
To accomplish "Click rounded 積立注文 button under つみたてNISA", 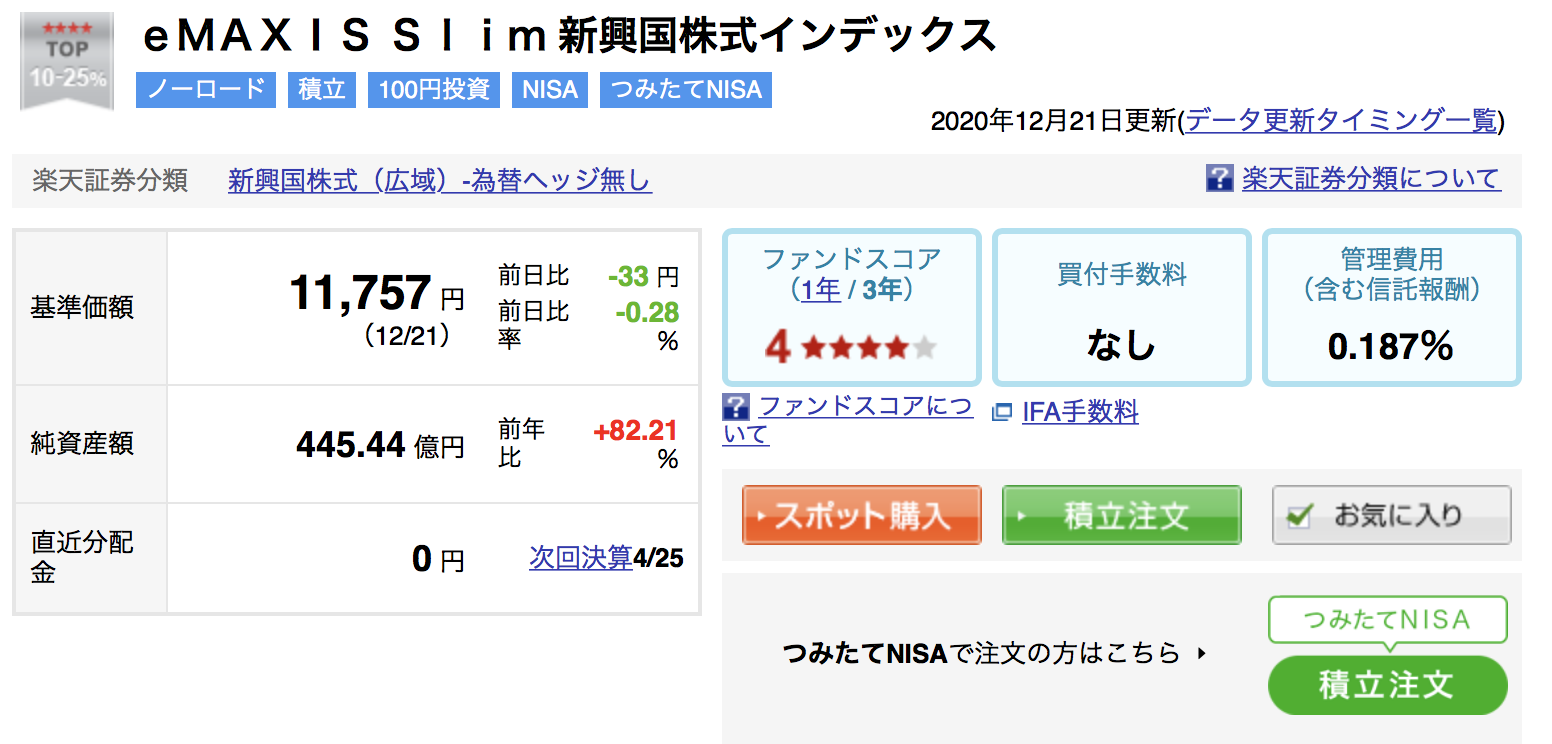I will click(1387, 685).
